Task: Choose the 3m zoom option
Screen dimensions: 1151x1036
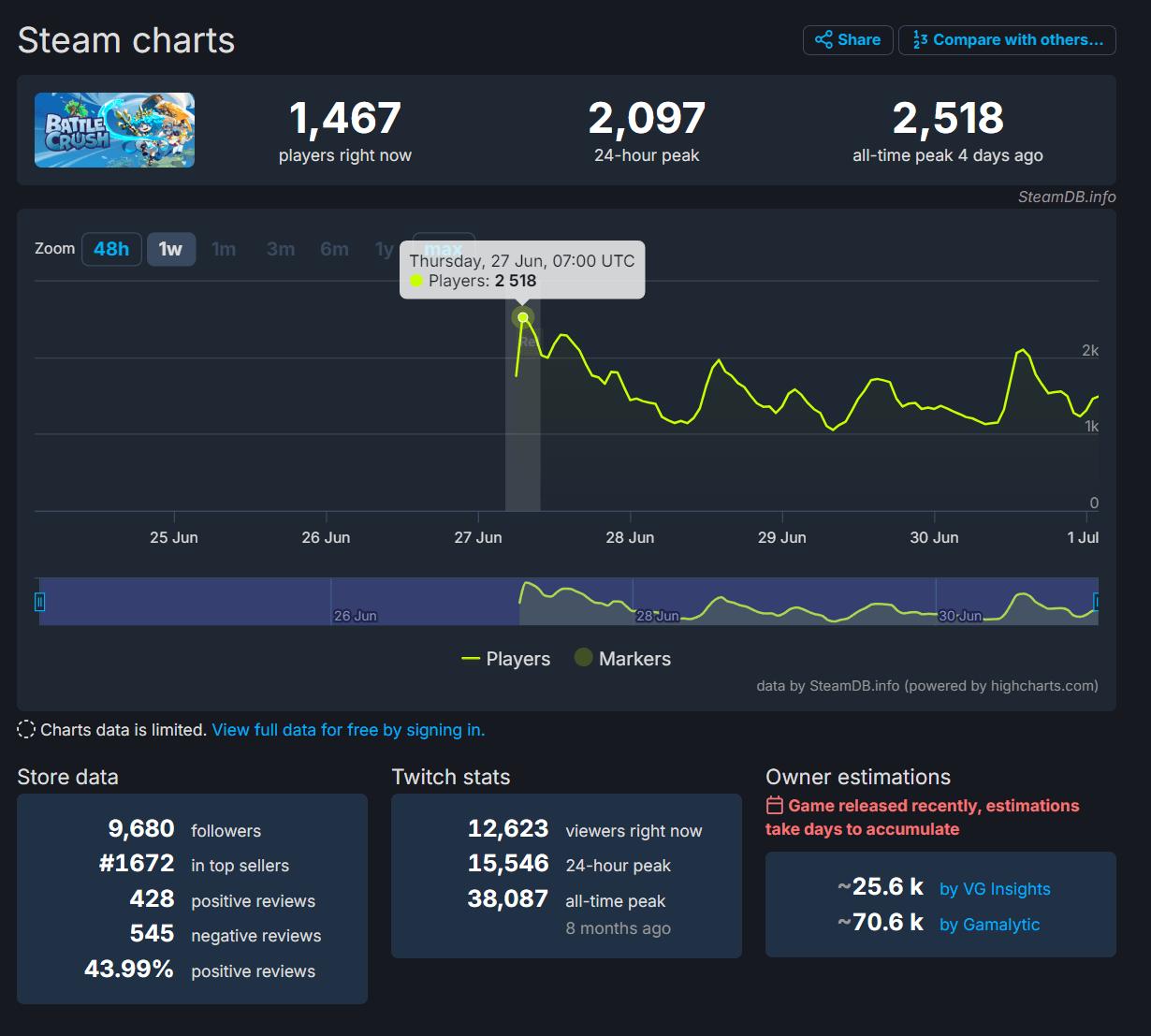Action: click(x=280, y=249)
